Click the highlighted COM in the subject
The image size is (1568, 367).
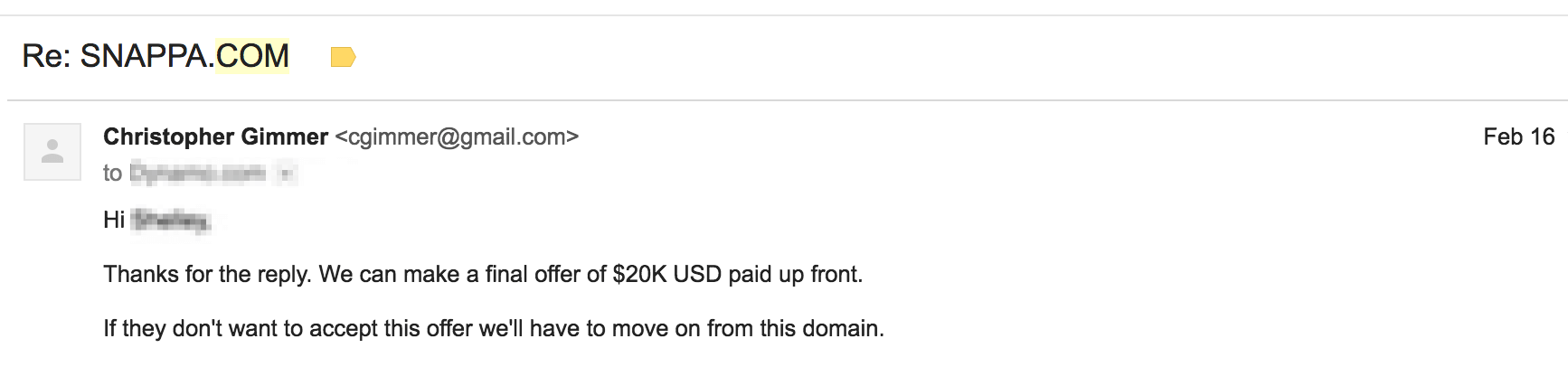point(252,56)
